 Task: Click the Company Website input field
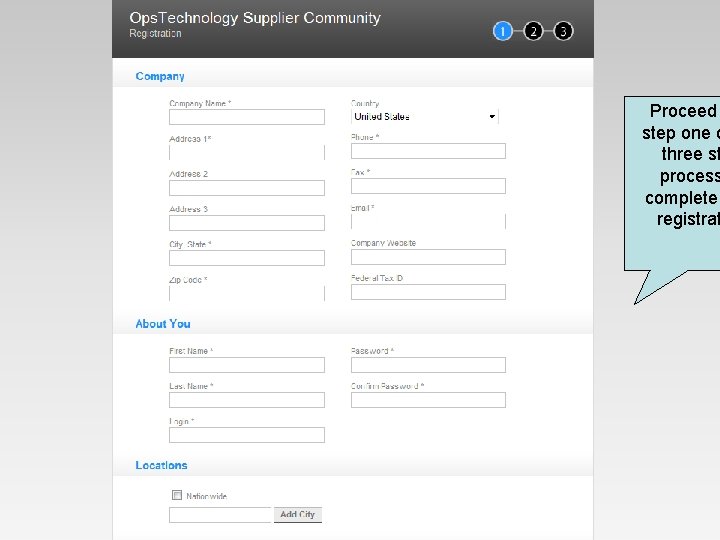[428, 257]
